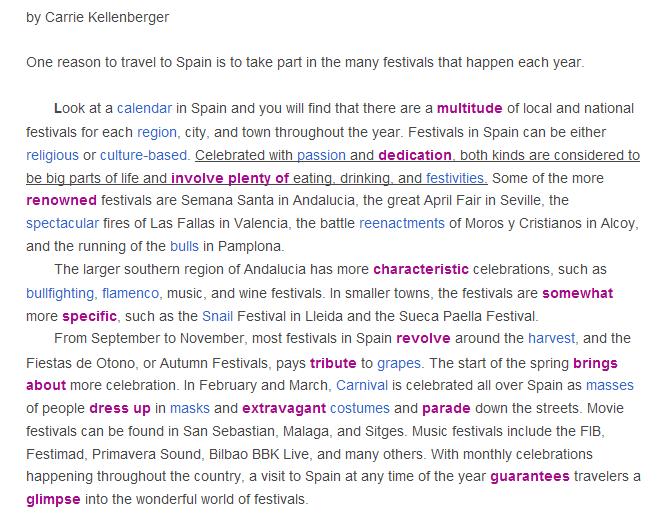Click the text 'Semana Santa in Andalucia'
Image resolution: width=667 pixels, height=515 pixels.
coord(267,200)
